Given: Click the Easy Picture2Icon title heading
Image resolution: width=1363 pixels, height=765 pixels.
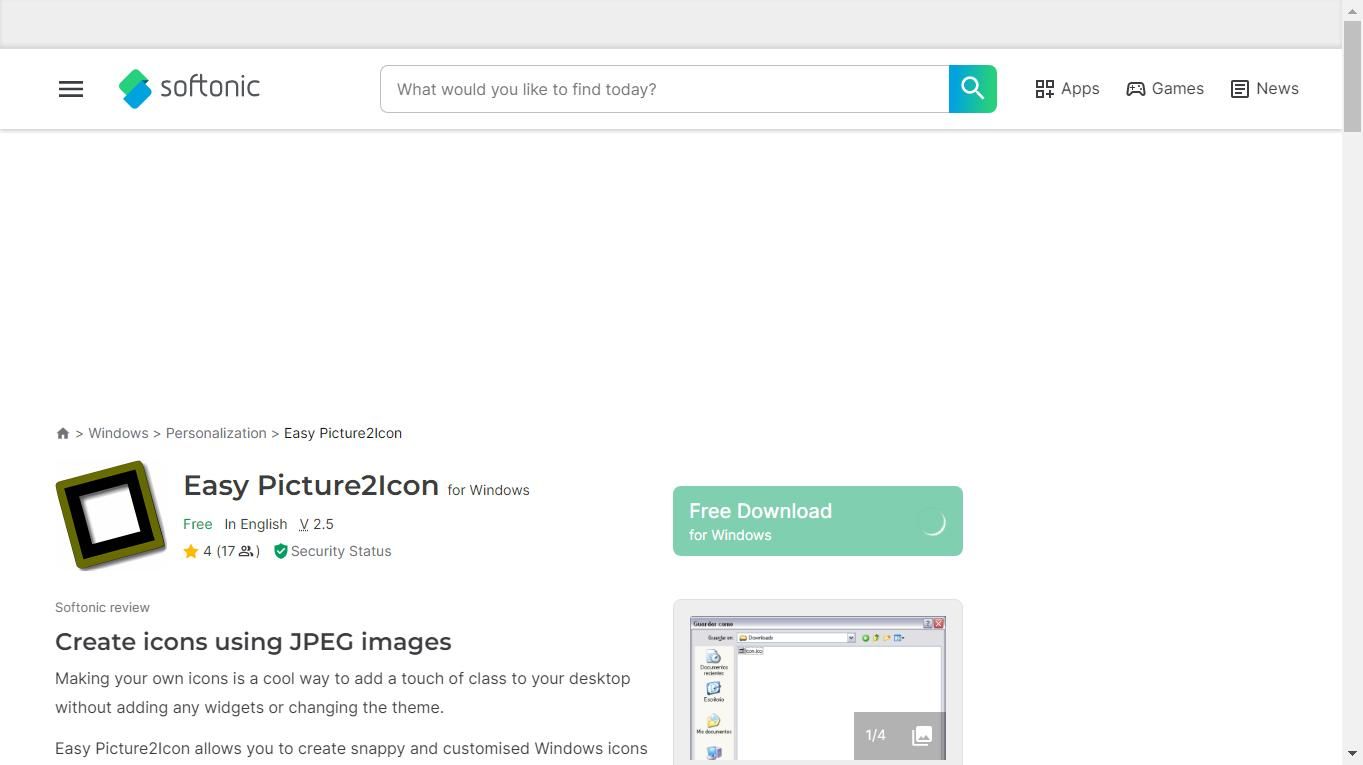Looking at the screenshot, I should [x=311, y=485].
